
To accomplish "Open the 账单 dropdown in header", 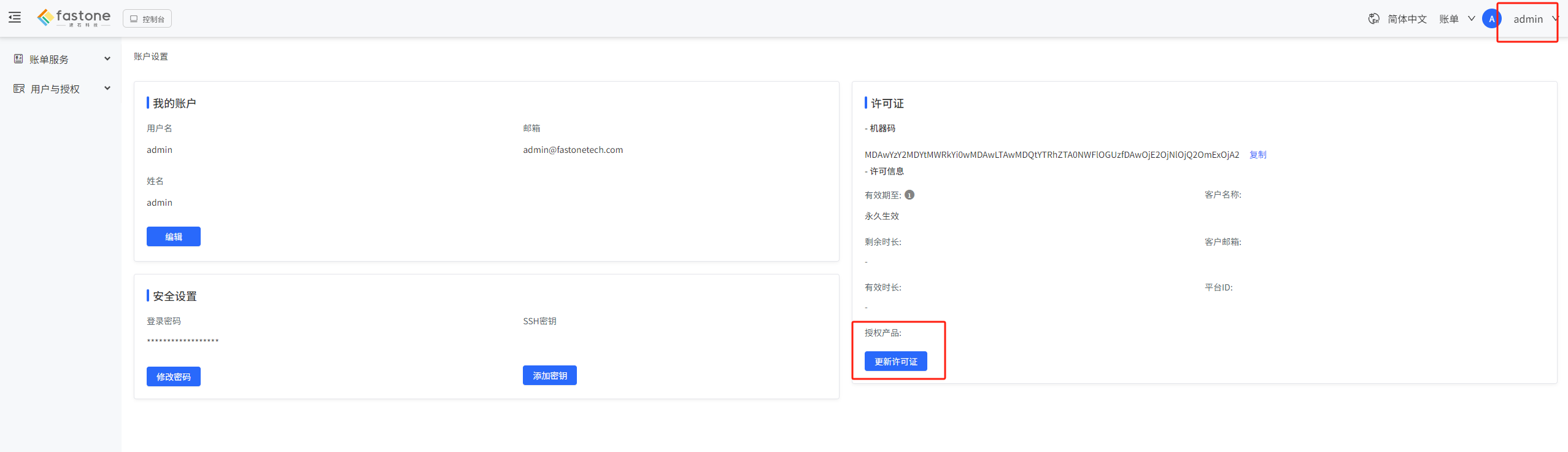I will [x=1456, y=19].
